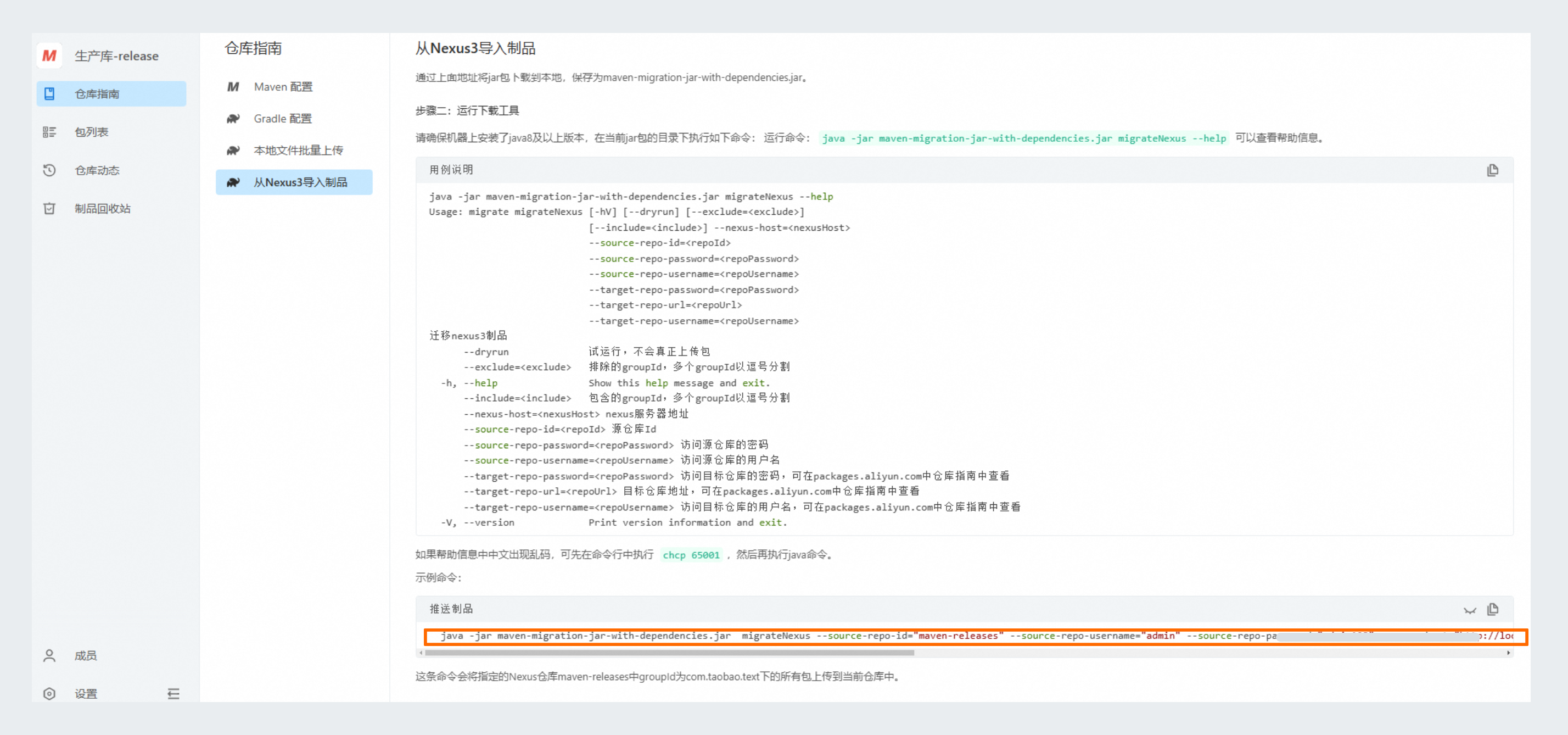1568x735 pixels.
Task: Click the --dryrun option line
Action: (x=587, y=352)
